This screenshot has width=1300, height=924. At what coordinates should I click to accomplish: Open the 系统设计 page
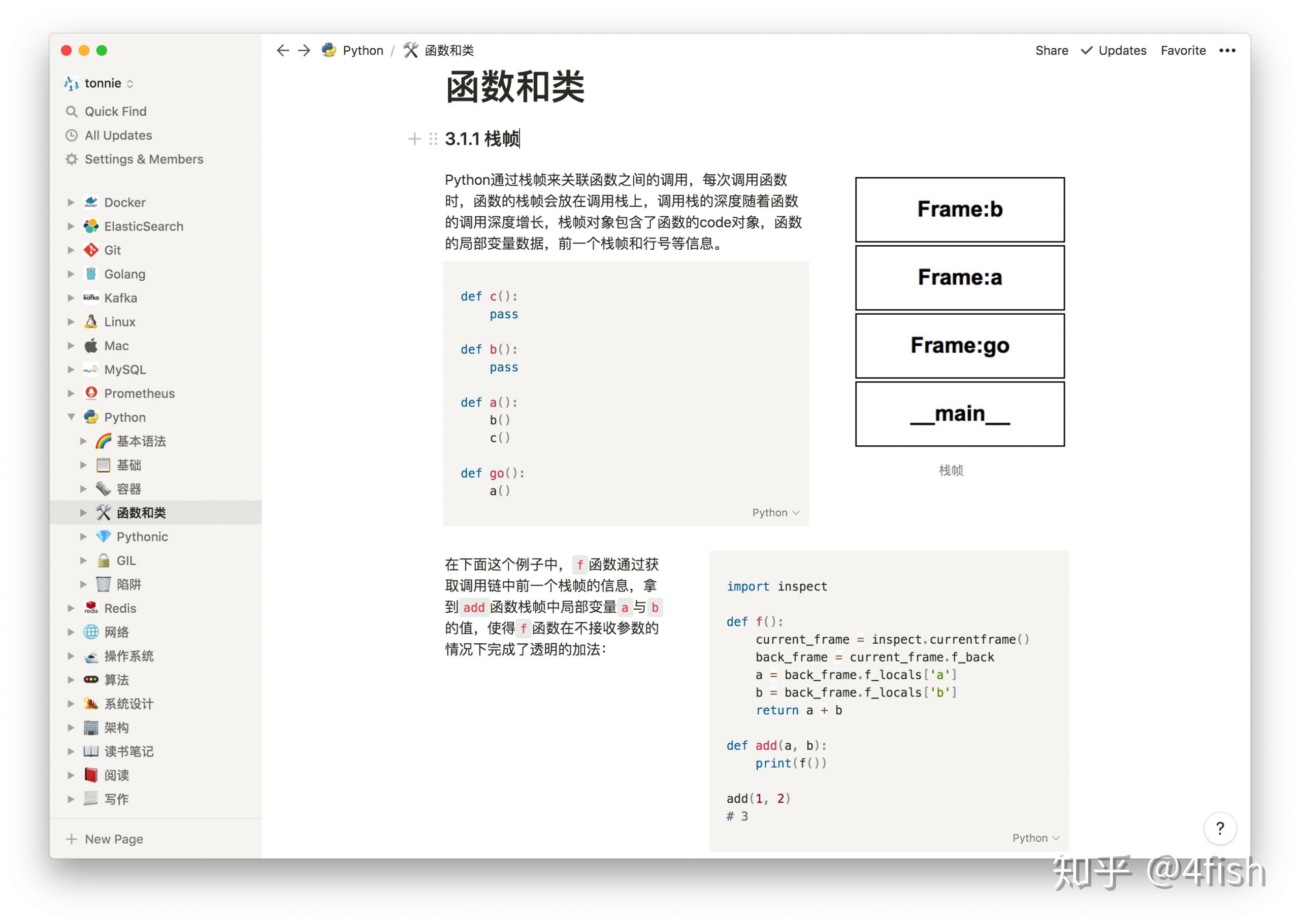pyautogui.click(x=156, y=704)
